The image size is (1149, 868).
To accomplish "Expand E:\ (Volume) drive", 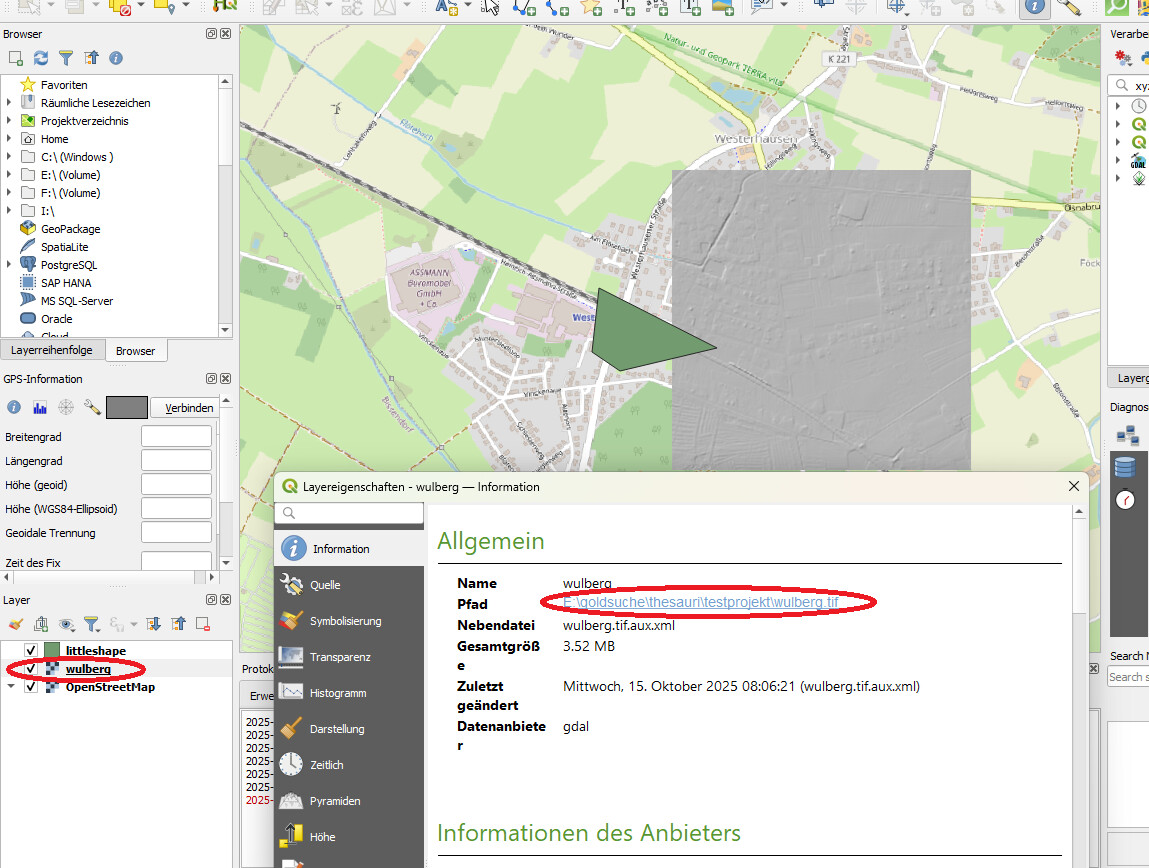I will point(9,175).
